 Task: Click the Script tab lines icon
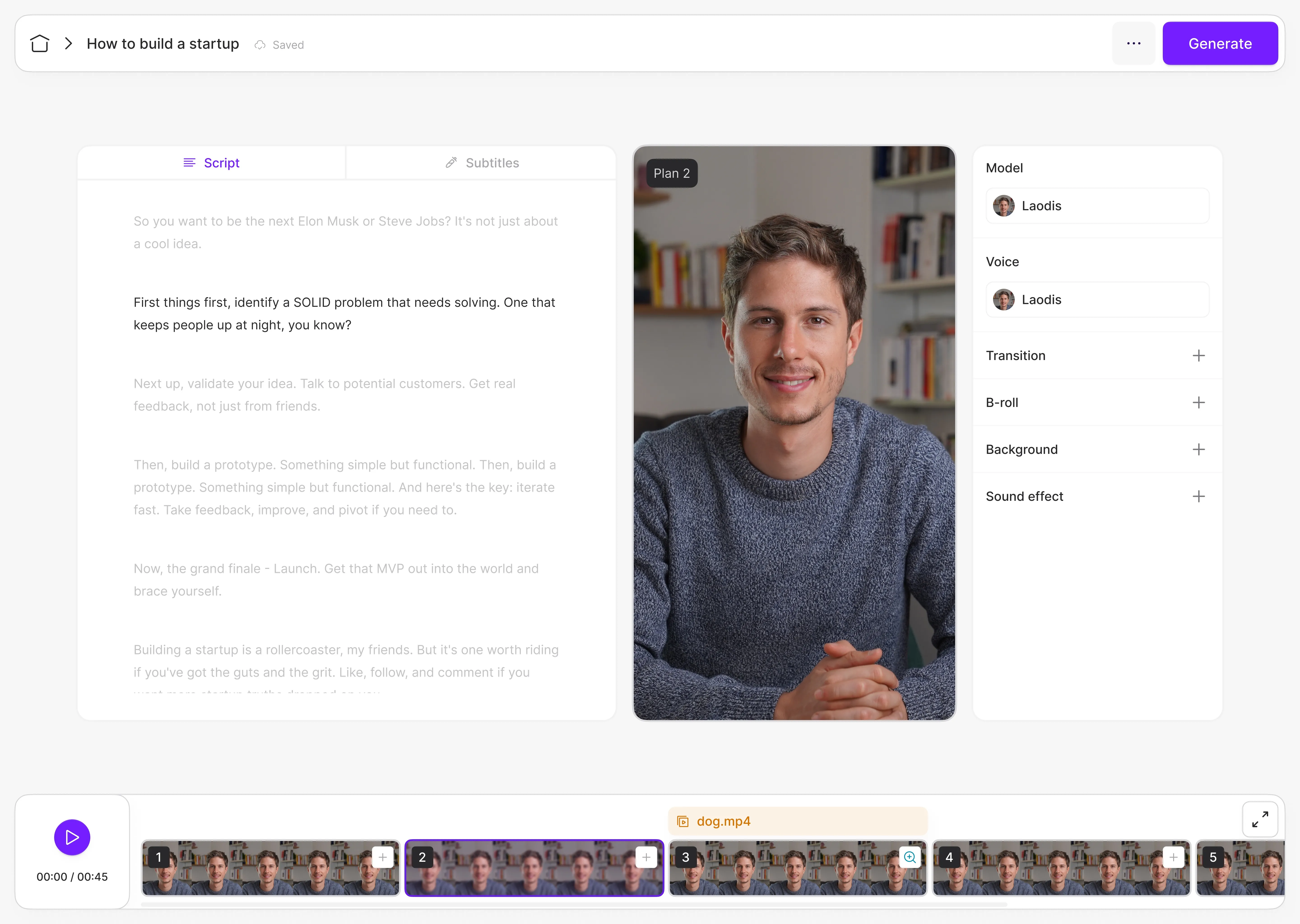click(190, 163)
